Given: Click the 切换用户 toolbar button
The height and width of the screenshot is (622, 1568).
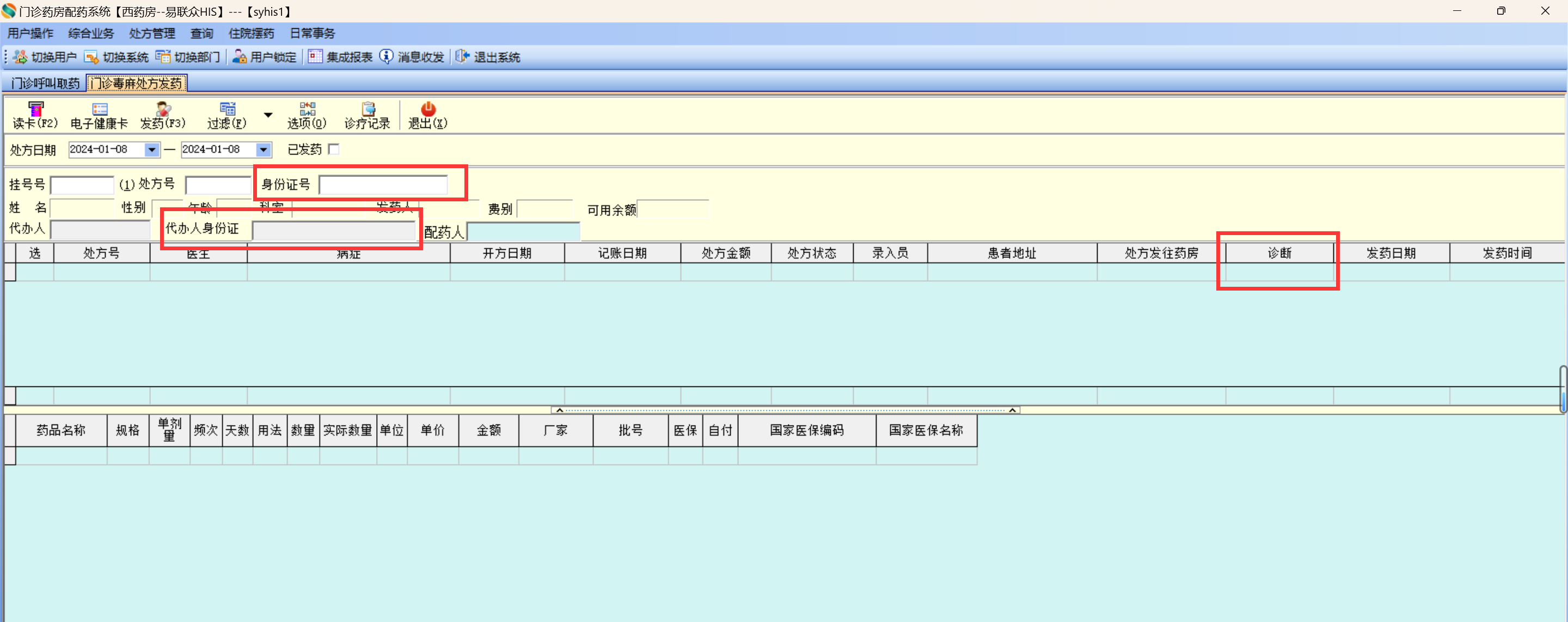Looking at the screenshot, I should click(46, 57).
